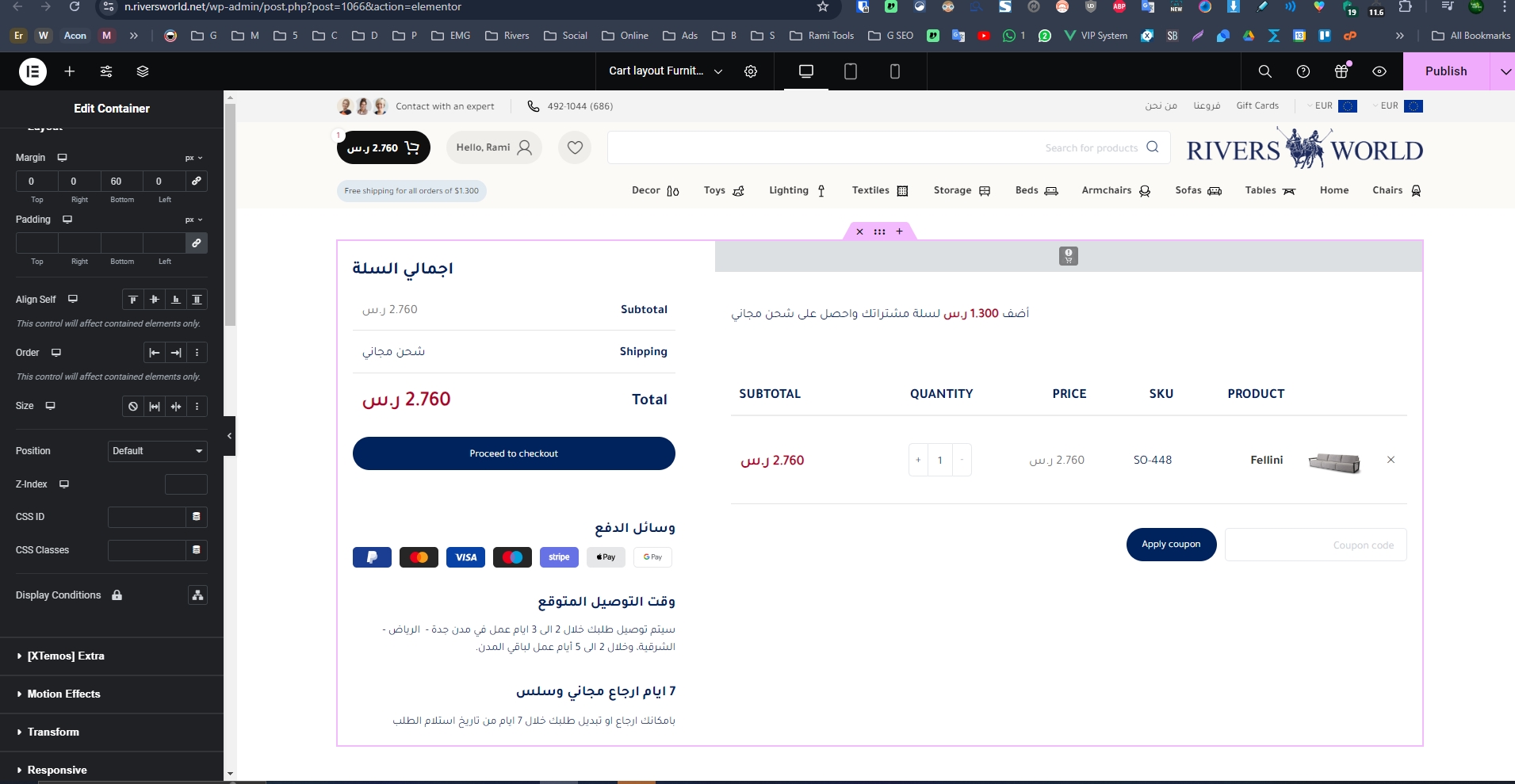Open the Position dropdown

(158, 451)
